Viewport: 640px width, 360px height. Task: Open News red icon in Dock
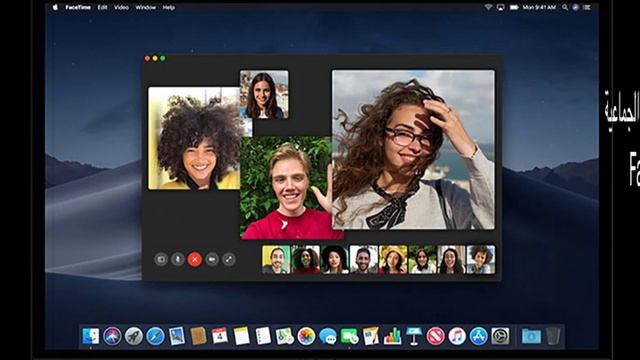coord(436,336)
